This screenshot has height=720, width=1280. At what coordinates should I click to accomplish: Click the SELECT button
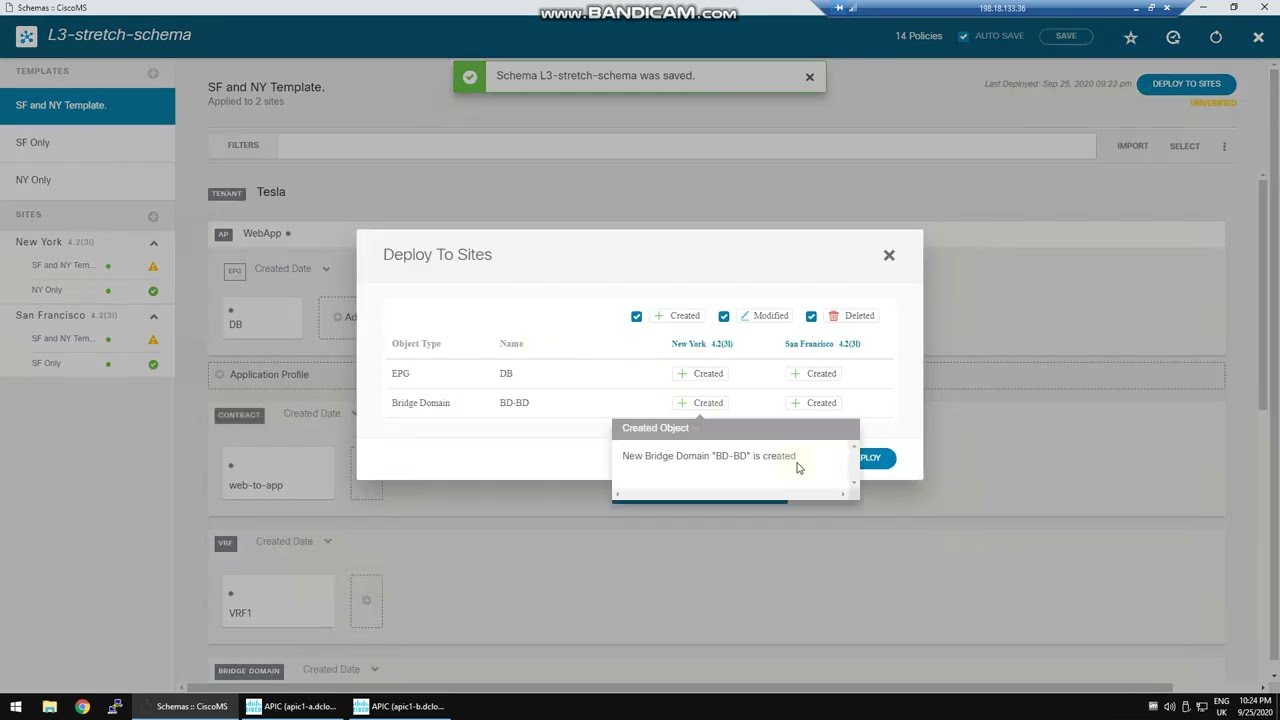1184,146
